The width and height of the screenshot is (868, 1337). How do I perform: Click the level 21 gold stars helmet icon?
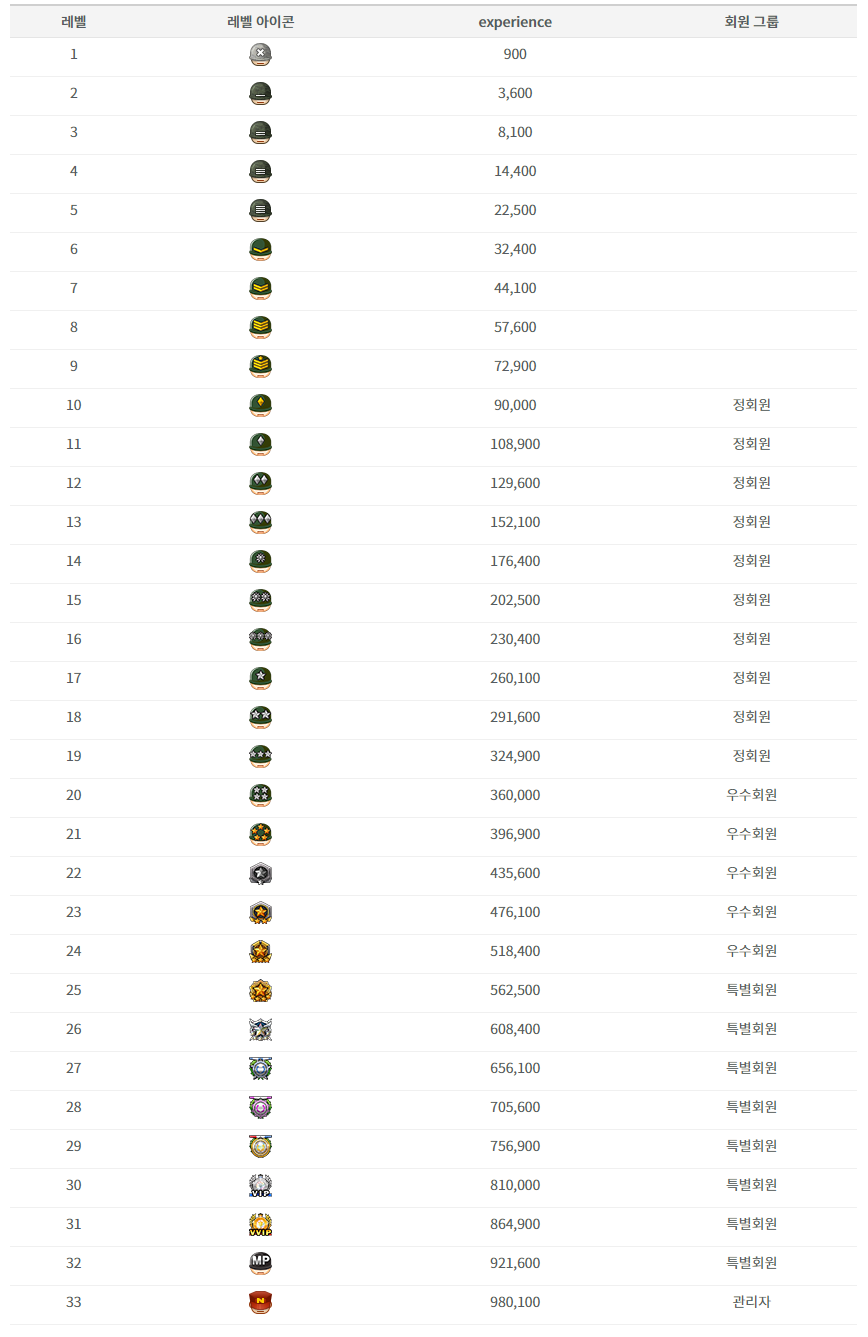tap(261, 835)
